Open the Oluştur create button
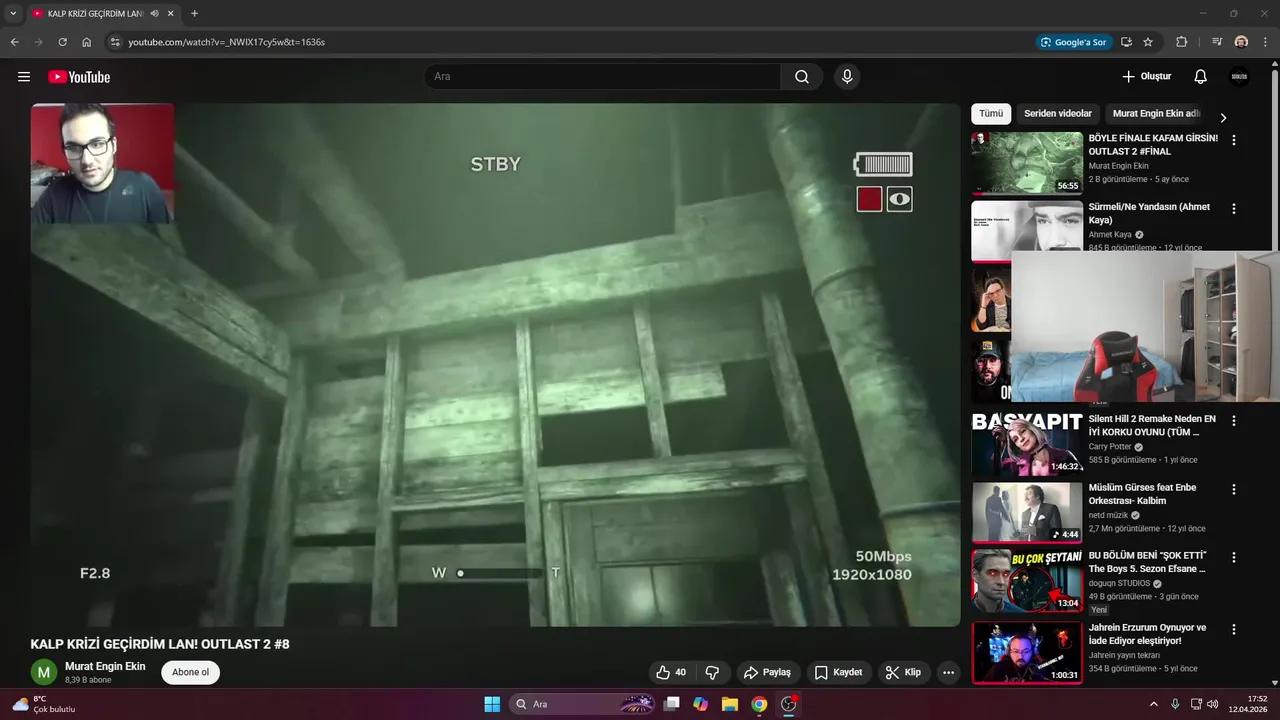 click(x=1146, y=77)
